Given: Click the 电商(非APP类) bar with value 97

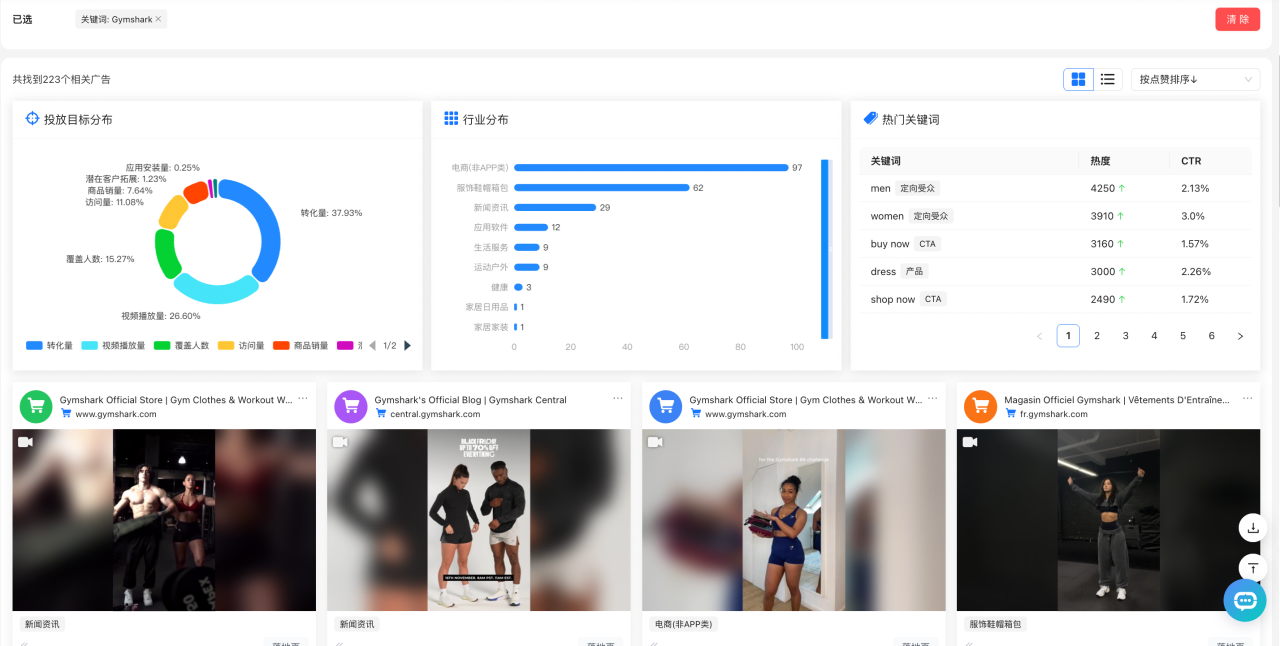Looking at the screenshot, I should [650, 168].
